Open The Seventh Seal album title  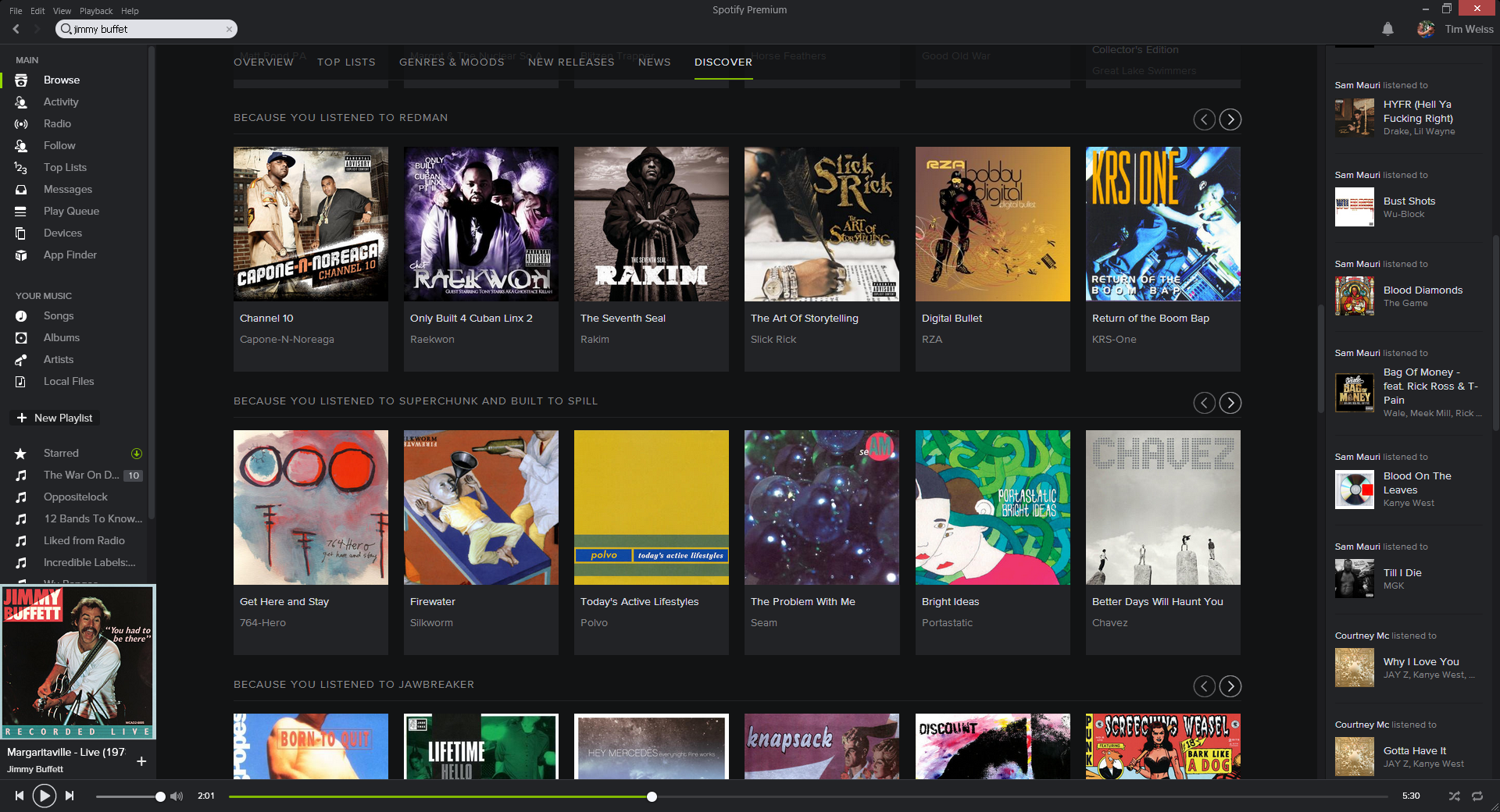click(x=623, y=319)
